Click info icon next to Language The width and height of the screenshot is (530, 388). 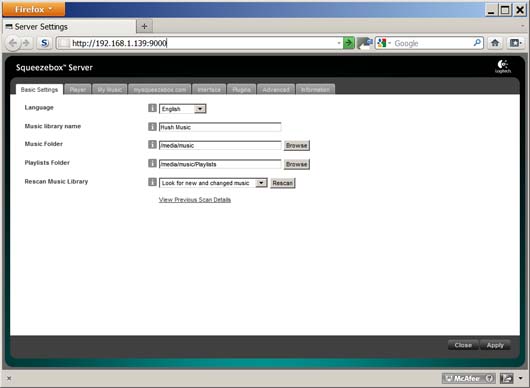(152, 108)
